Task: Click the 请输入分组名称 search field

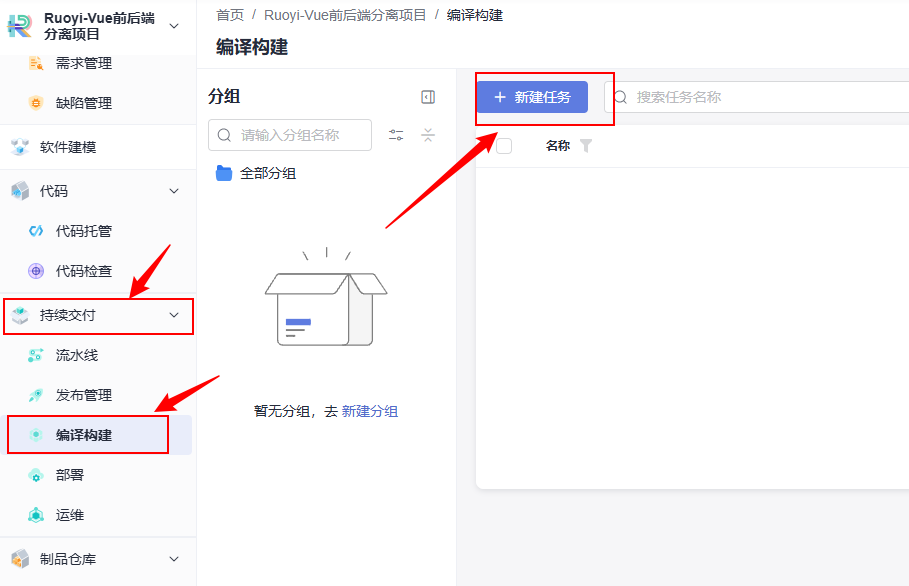Action: click(x=290, y=135)
